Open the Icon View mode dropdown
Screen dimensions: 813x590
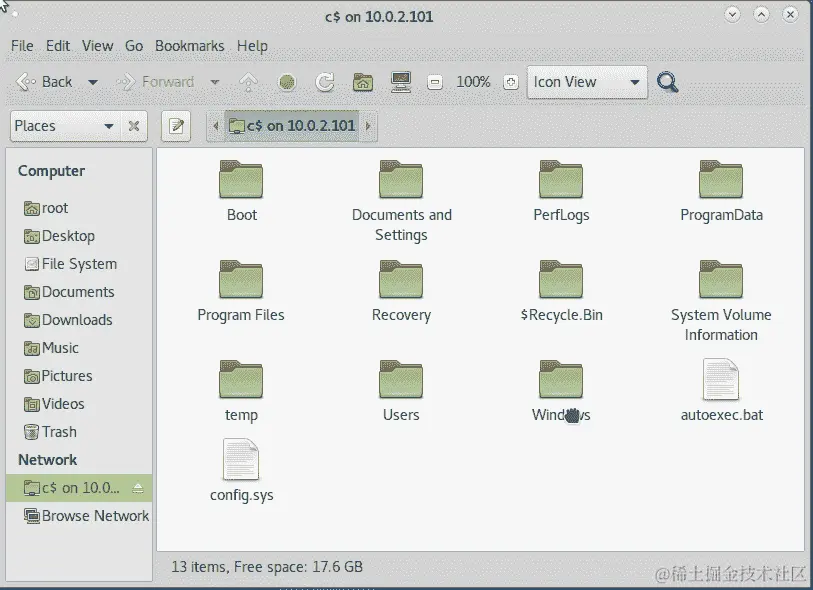[587, 82]
